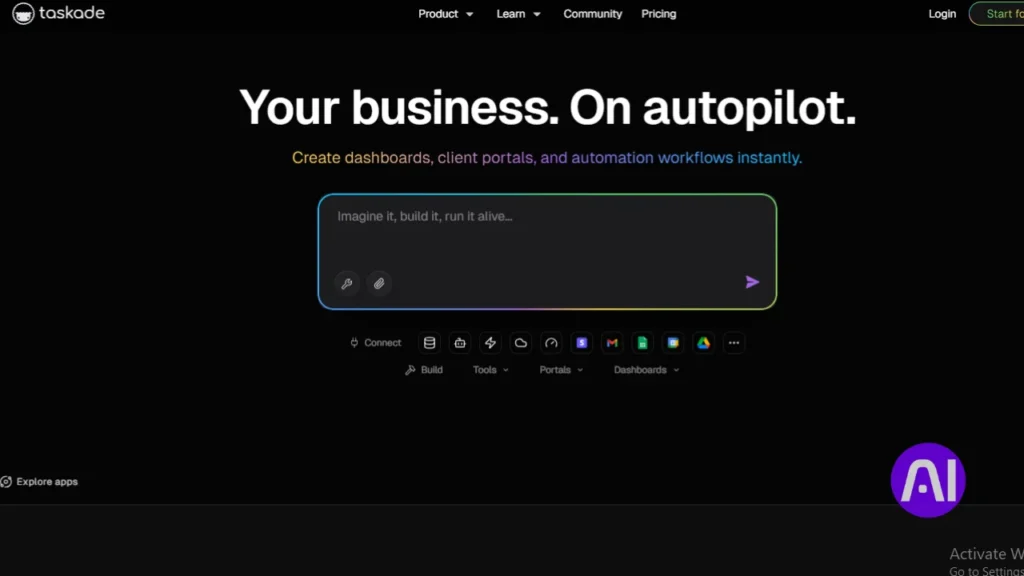
Task: Expand the Dashboards dropdown
Action: pos(644,369)
